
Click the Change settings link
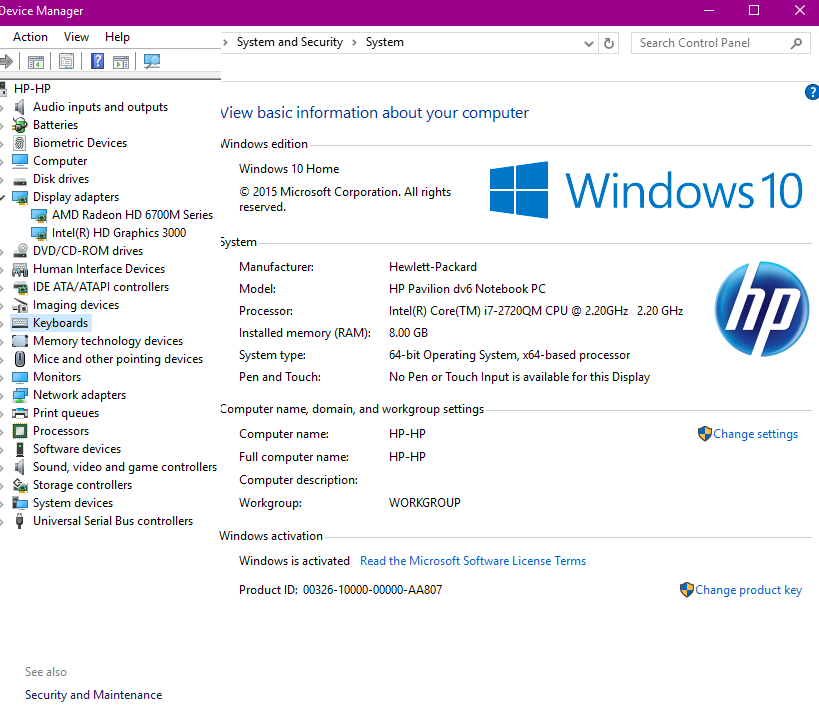click(755, 434)
